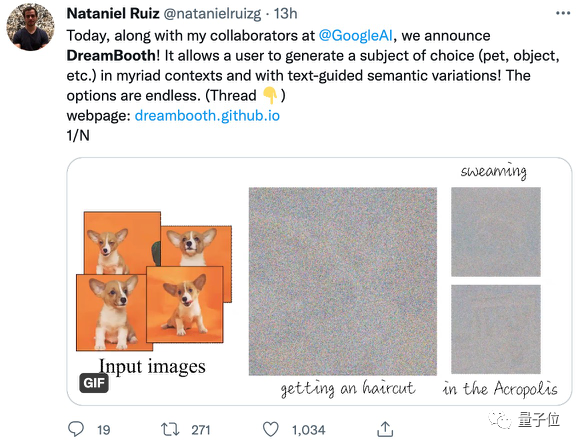Viewport: 578px width, 445px height.
Task: Click the large noisy 'getting a haircut' image
Action: tap(343, 281)
